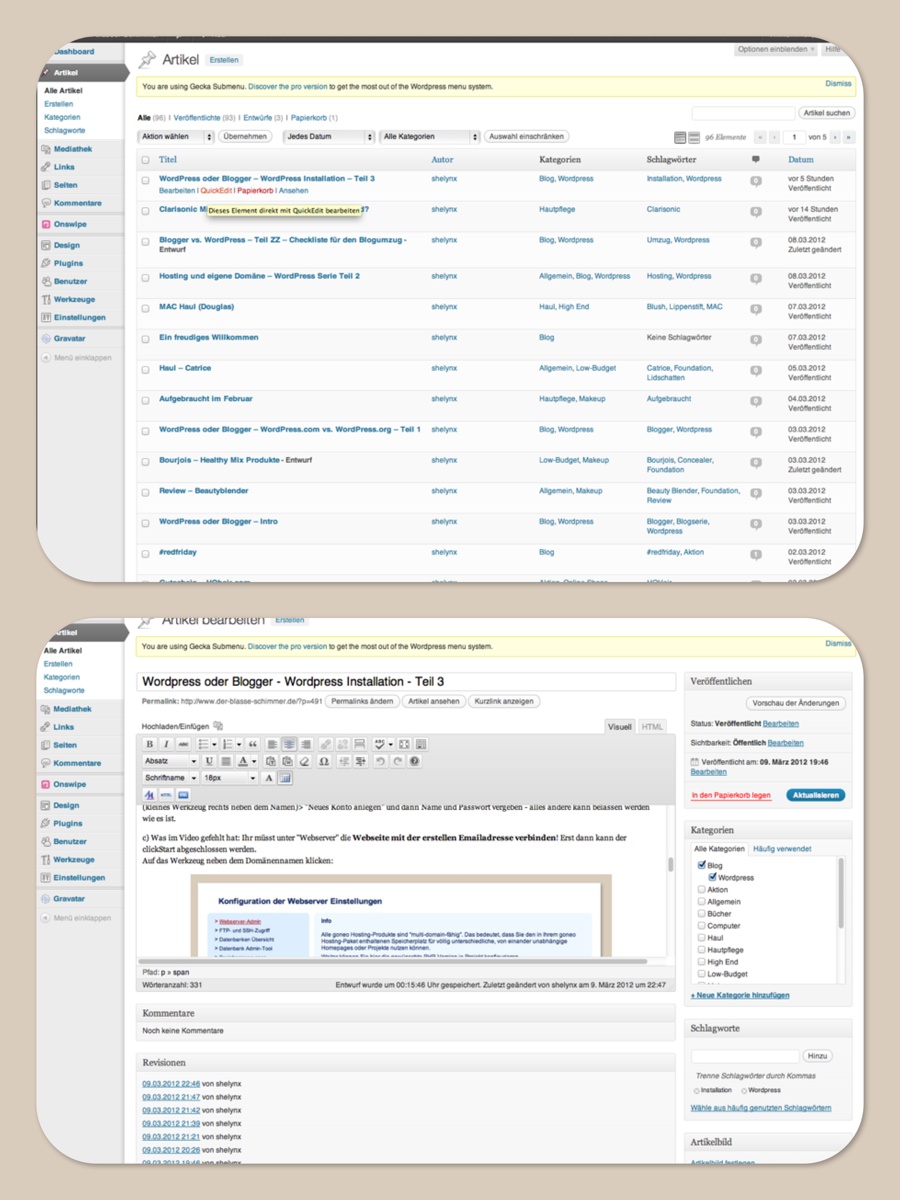Remove the Wordpress tag with its x icon
900x1200 pixels.
pyautogui.click(x=743, y=1091)
